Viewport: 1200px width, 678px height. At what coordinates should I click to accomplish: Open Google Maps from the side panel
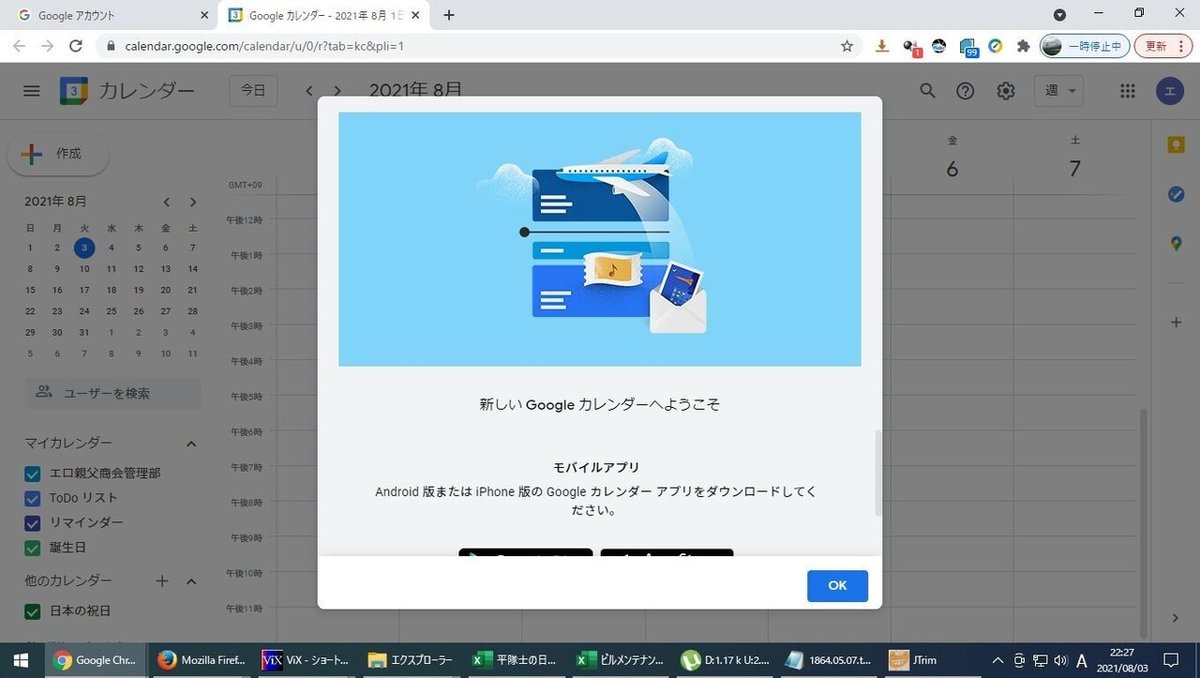point(1176,243)
